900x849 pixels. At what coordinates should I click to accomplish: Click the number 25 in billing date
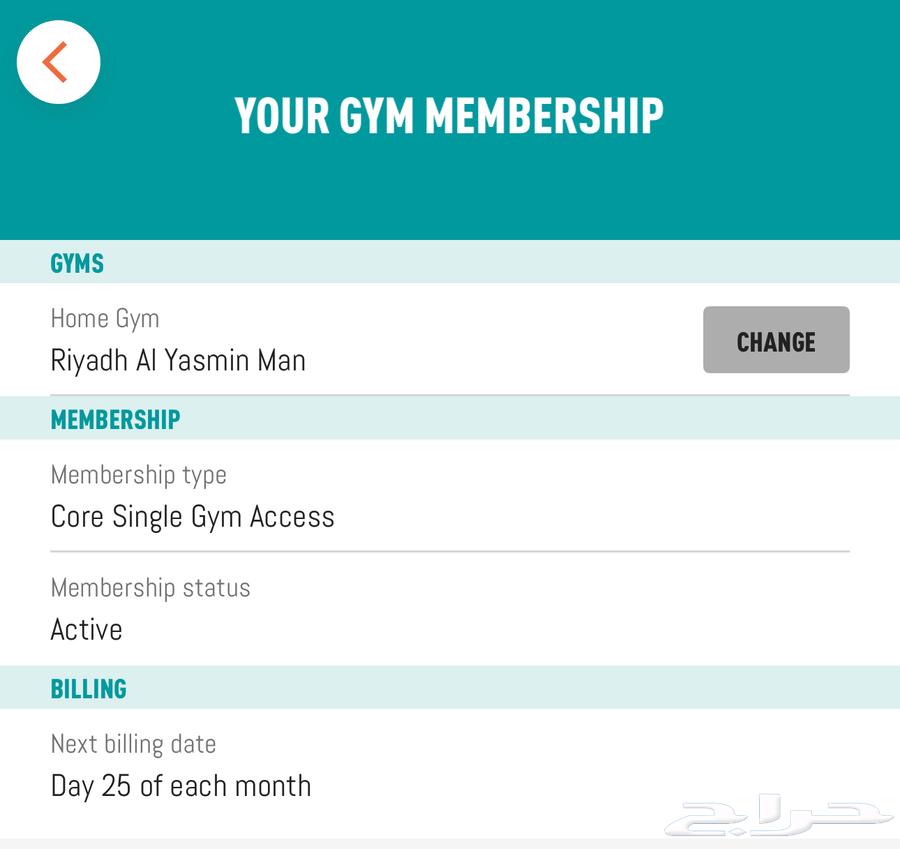[x=116, y=786]
